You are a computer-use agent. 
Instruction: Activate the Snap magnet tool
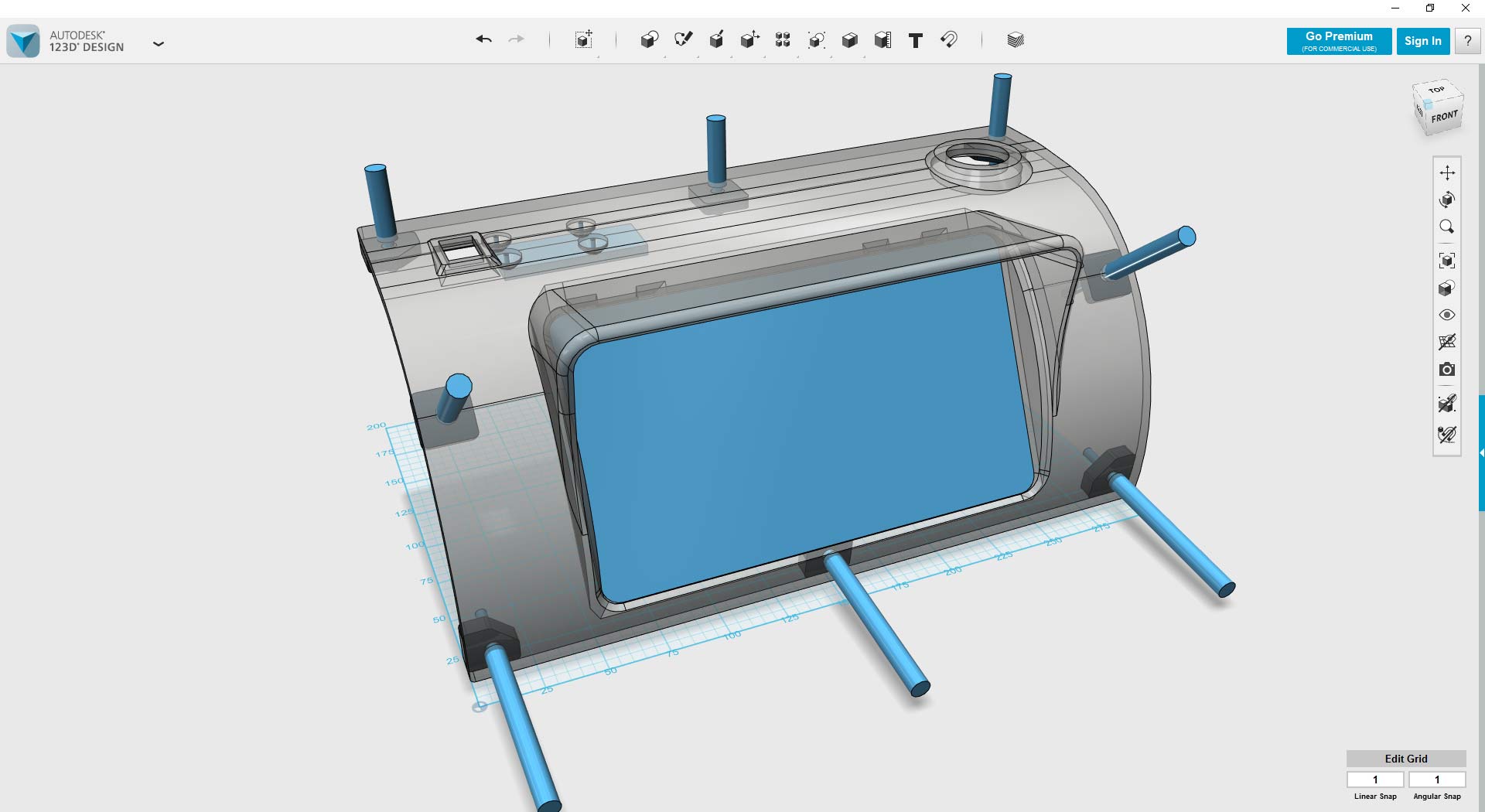[x=950, y=40]
